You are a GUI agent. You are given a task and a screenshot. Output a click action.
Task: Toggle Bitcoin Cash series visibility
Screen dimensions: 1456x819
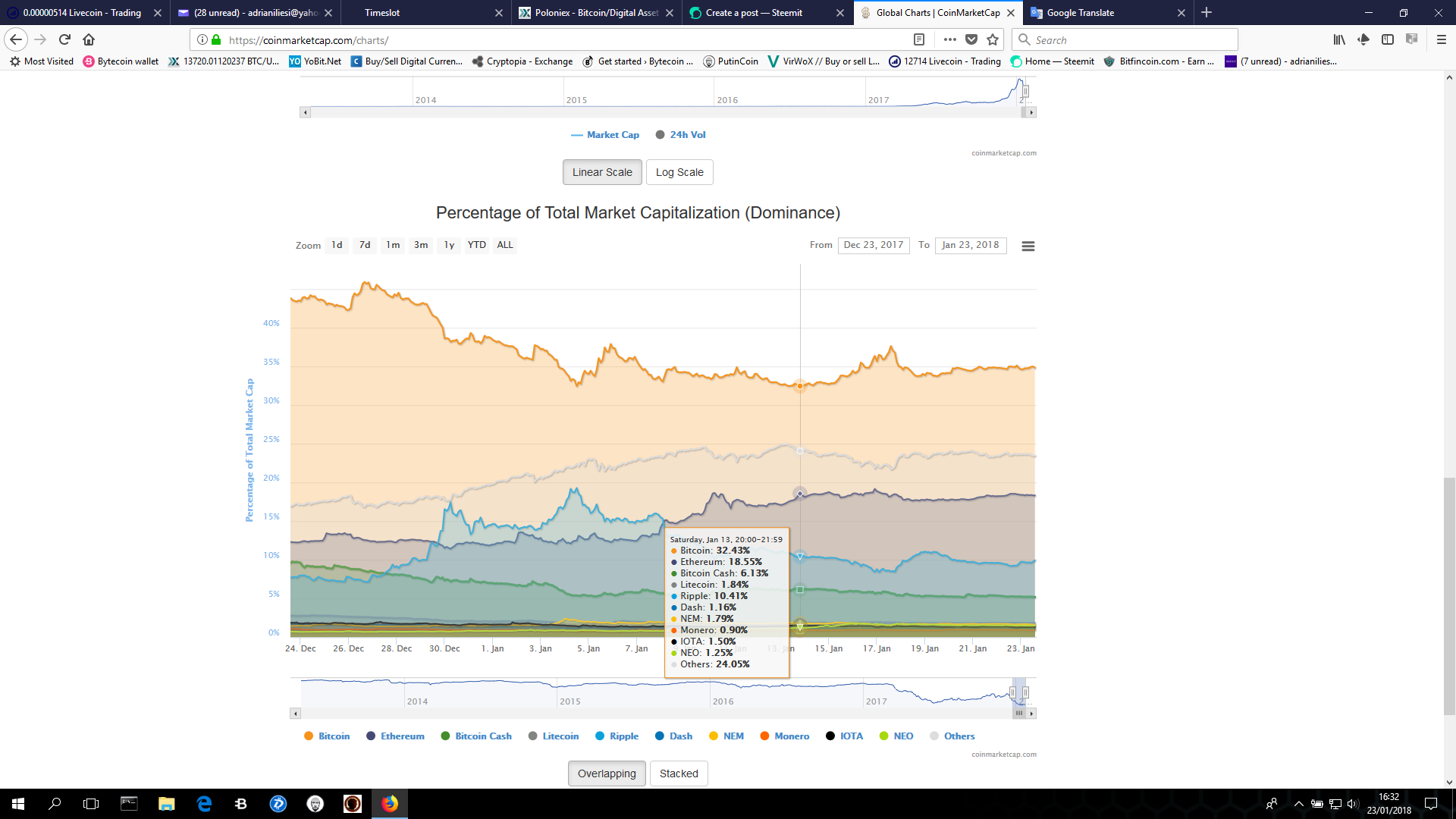[476, 736]
